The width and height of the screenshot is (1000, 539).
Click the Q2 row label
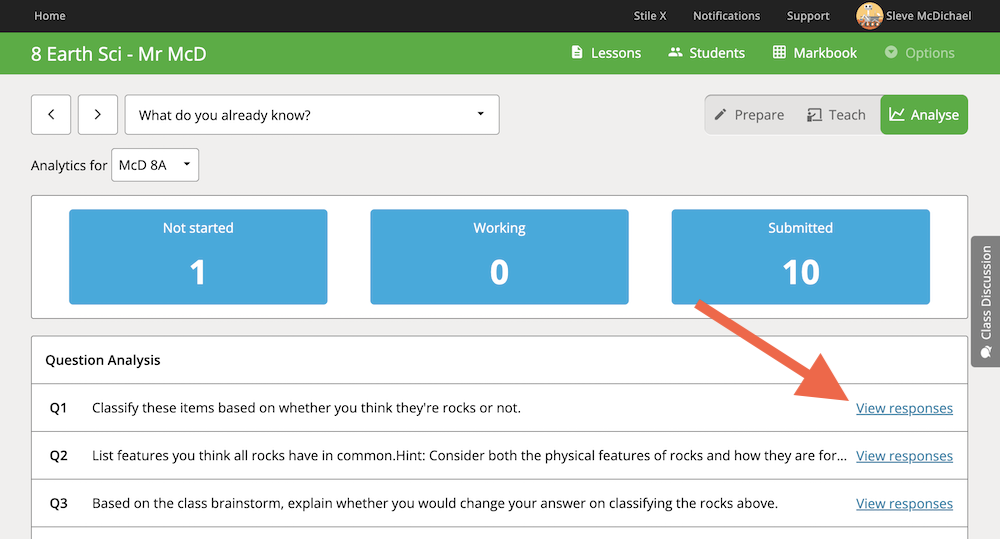point(58,456)
